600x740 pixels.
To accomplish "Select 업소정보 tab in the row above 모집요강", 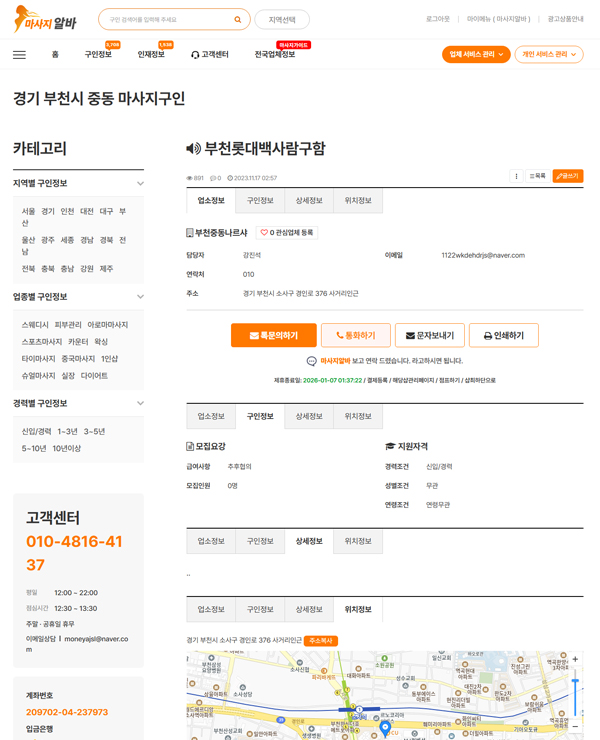I will coord(211,416).
